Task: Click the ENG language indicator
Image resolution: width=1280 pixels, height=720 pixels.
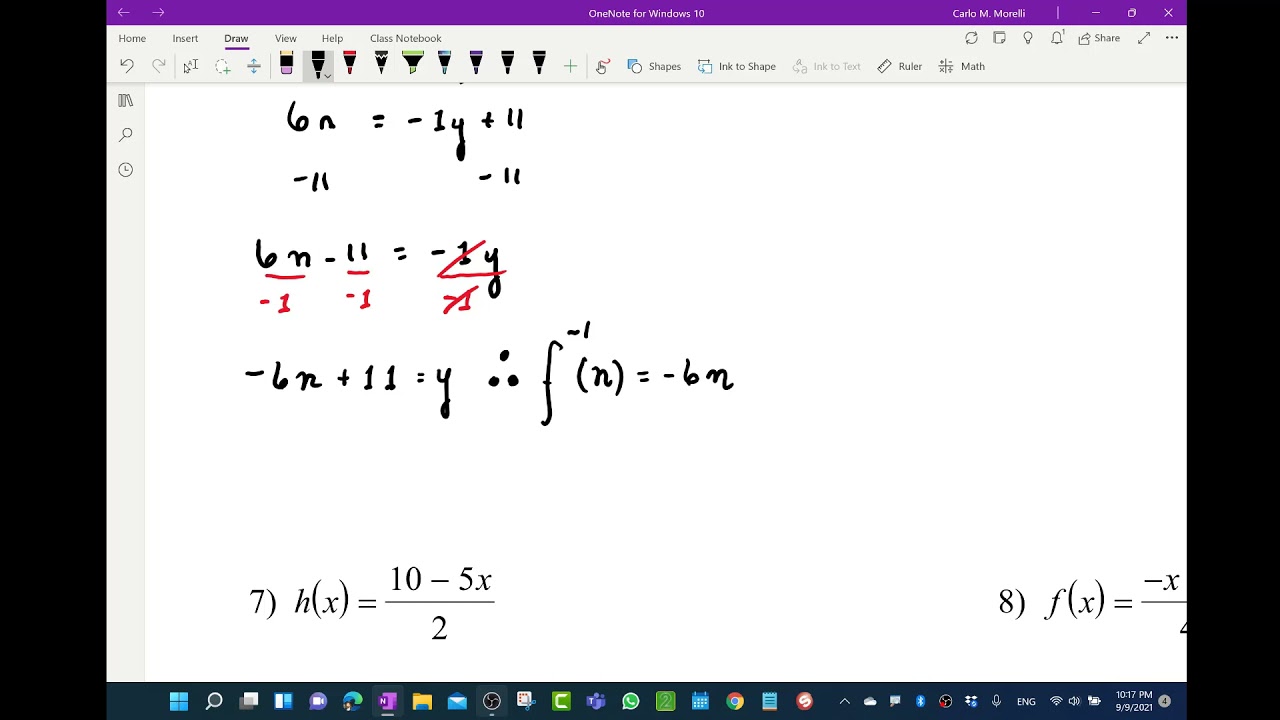Action: click(1026, 702)
